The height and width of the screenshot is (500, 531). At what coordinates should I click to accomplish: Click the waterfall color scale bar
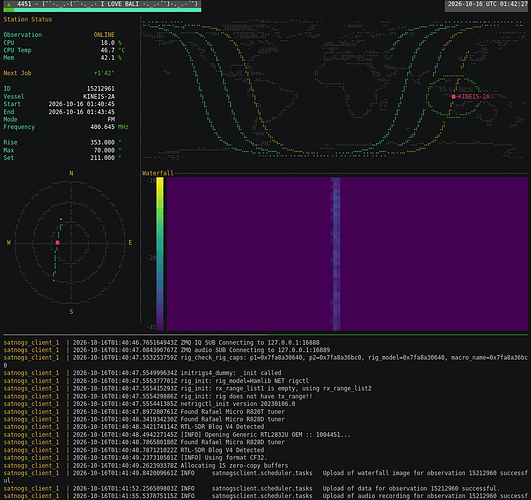(160, 254)
